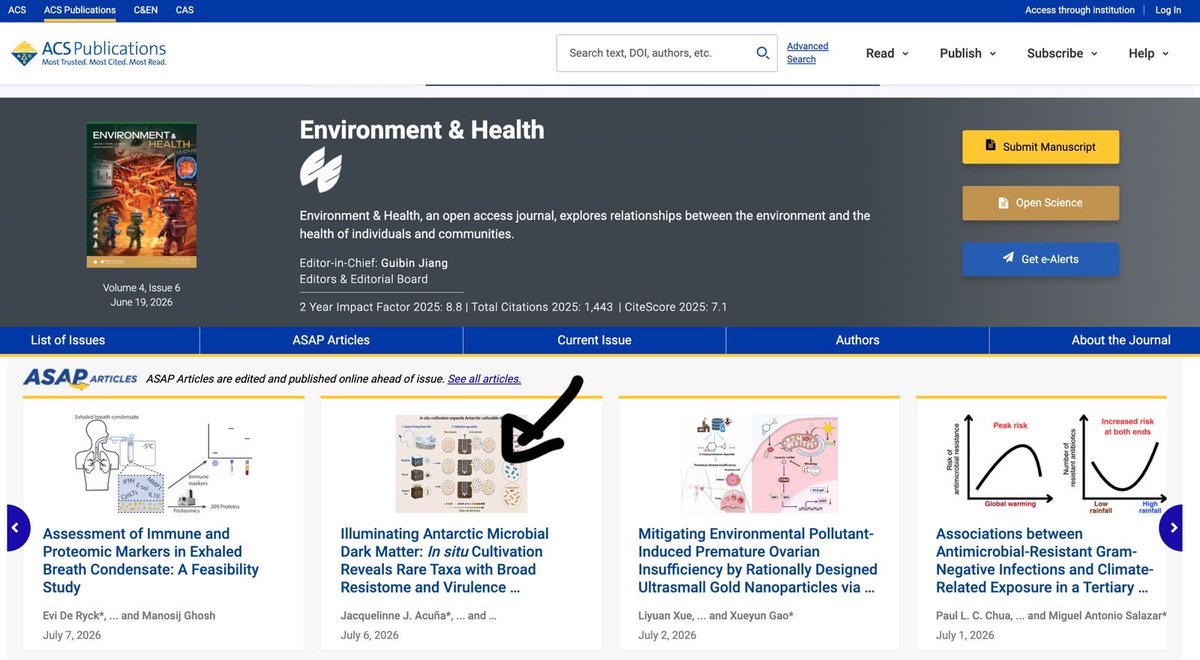
Task: Click the July 1, 2026 date
Action: point(965,635)
